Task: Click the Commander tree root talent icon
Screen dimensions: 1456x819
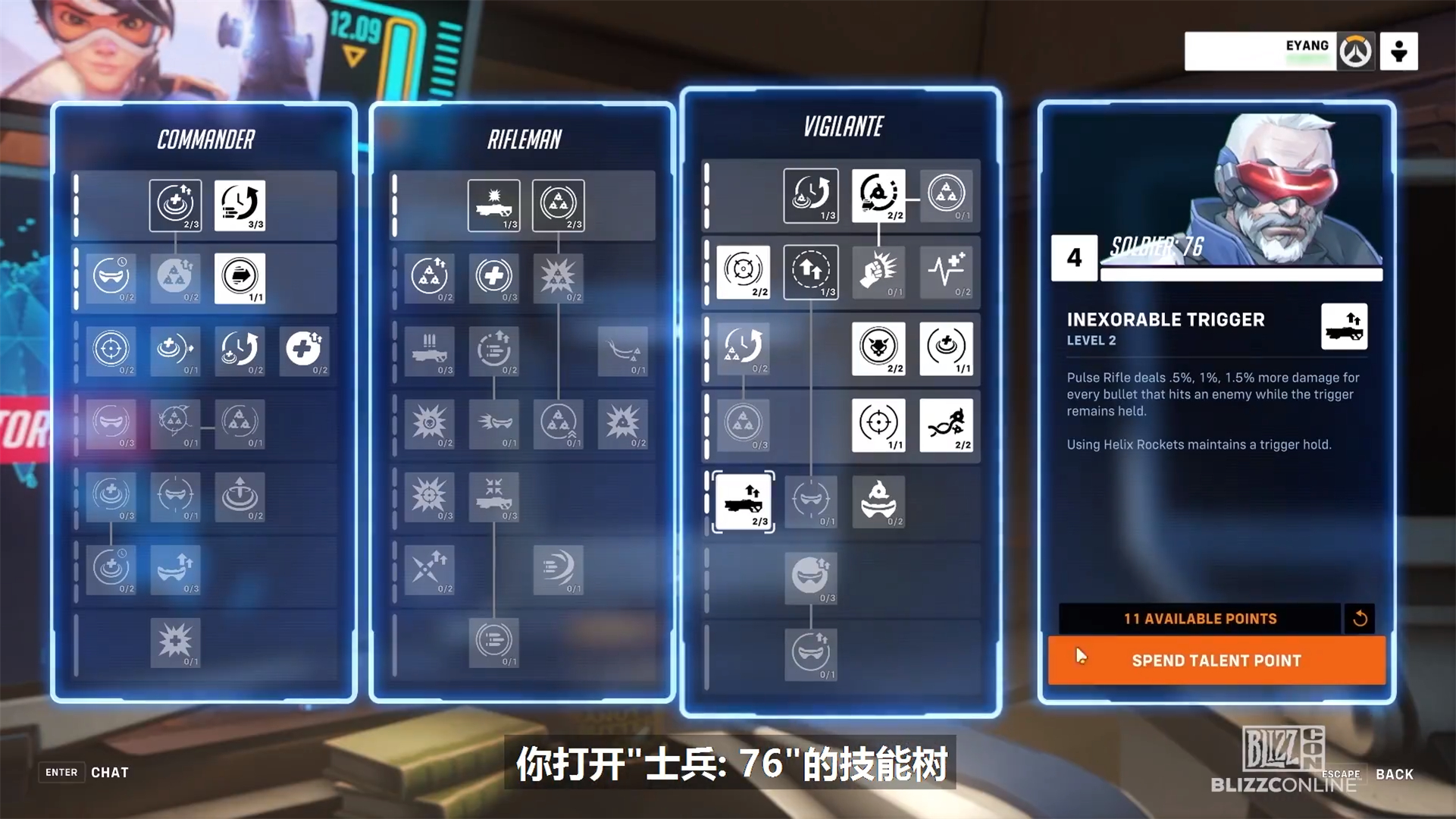Action: click(174, 202)
